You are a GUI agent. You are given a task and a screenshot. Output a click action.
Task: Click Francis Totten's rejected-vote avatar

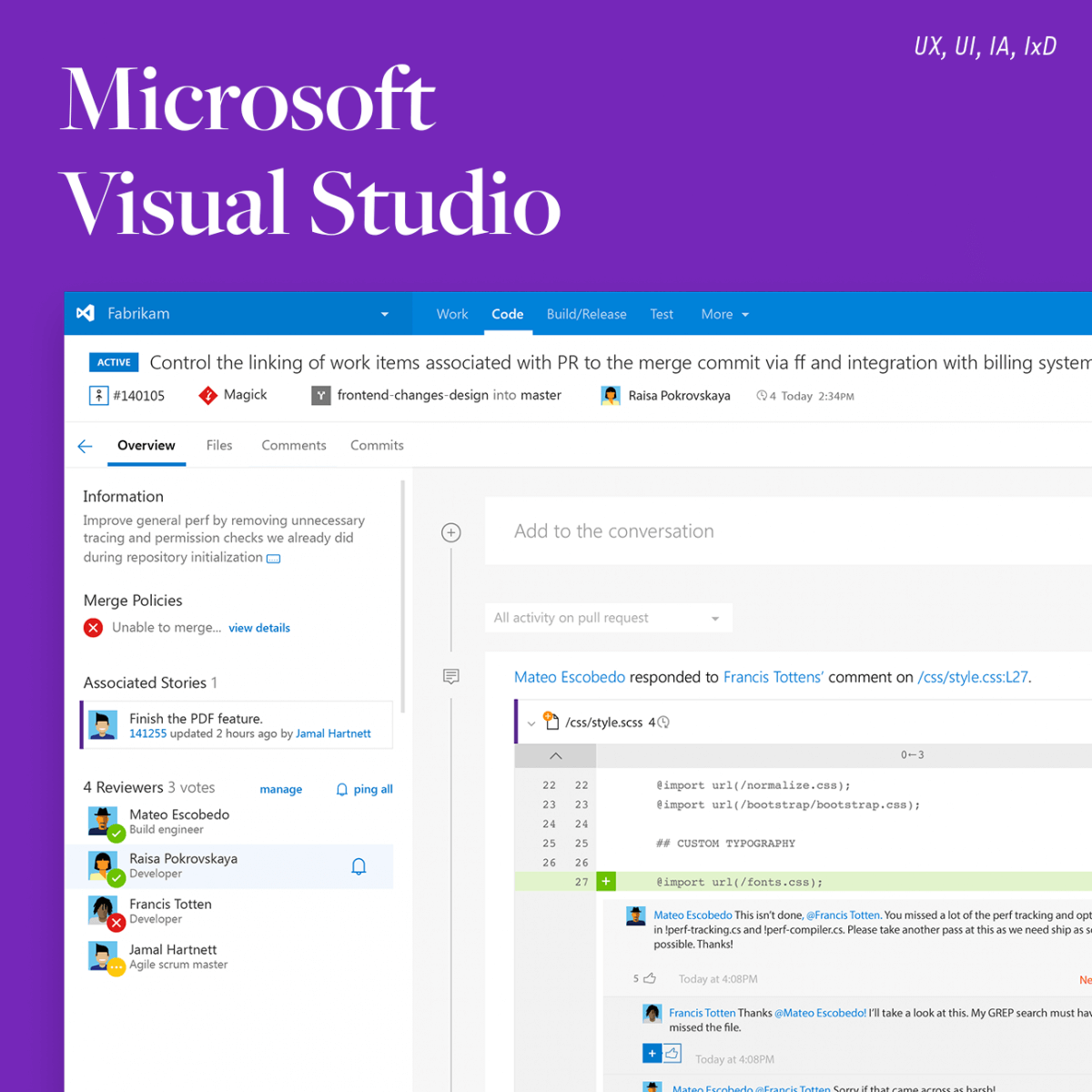coord(103,910)
